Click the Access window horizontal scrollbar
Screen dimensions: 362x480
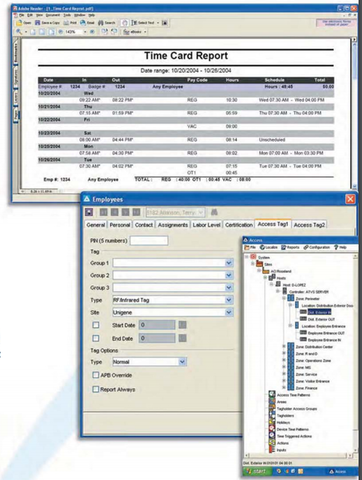[x=299, y=455]
